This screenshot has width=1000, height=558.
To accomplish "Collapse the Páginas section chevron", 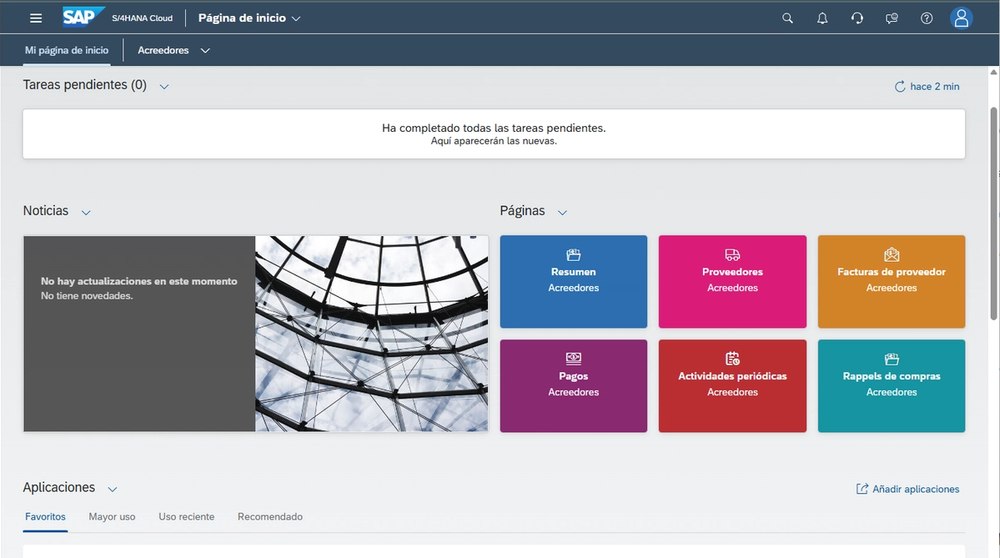I will tap(562, 212).
